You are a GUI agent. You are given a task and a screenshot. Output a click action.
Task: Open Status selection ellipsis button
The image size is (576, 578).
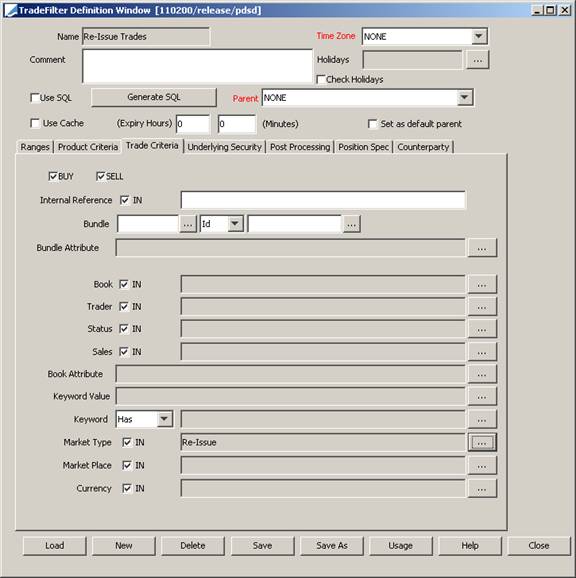pos(482,329)
